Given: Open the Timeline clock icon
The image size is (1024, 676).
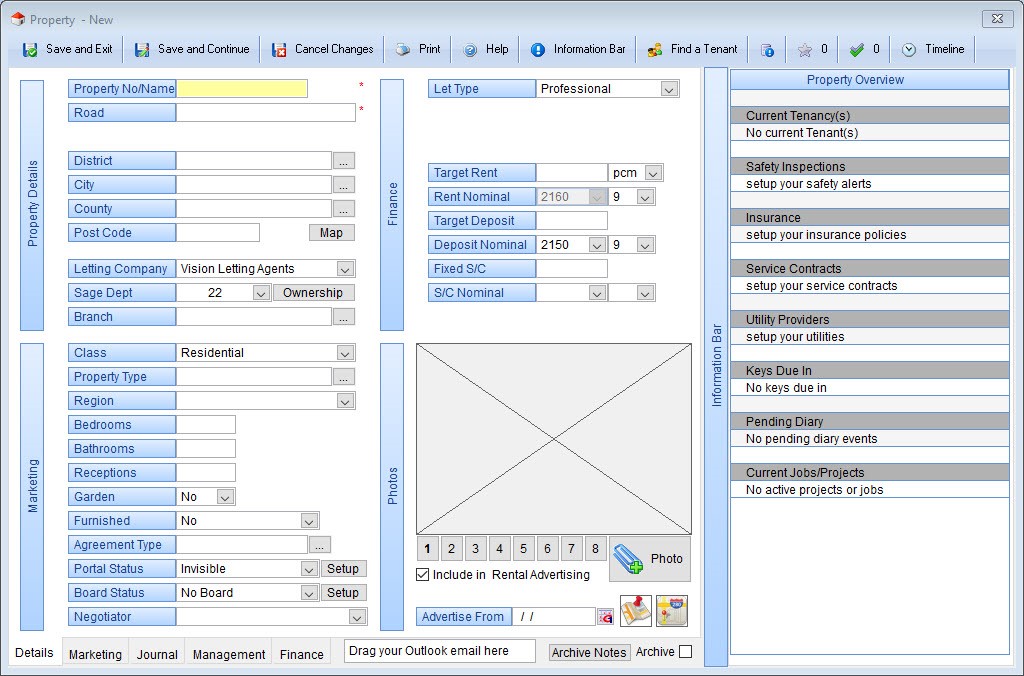Looking at the screenshot, I should pos(908,50).
